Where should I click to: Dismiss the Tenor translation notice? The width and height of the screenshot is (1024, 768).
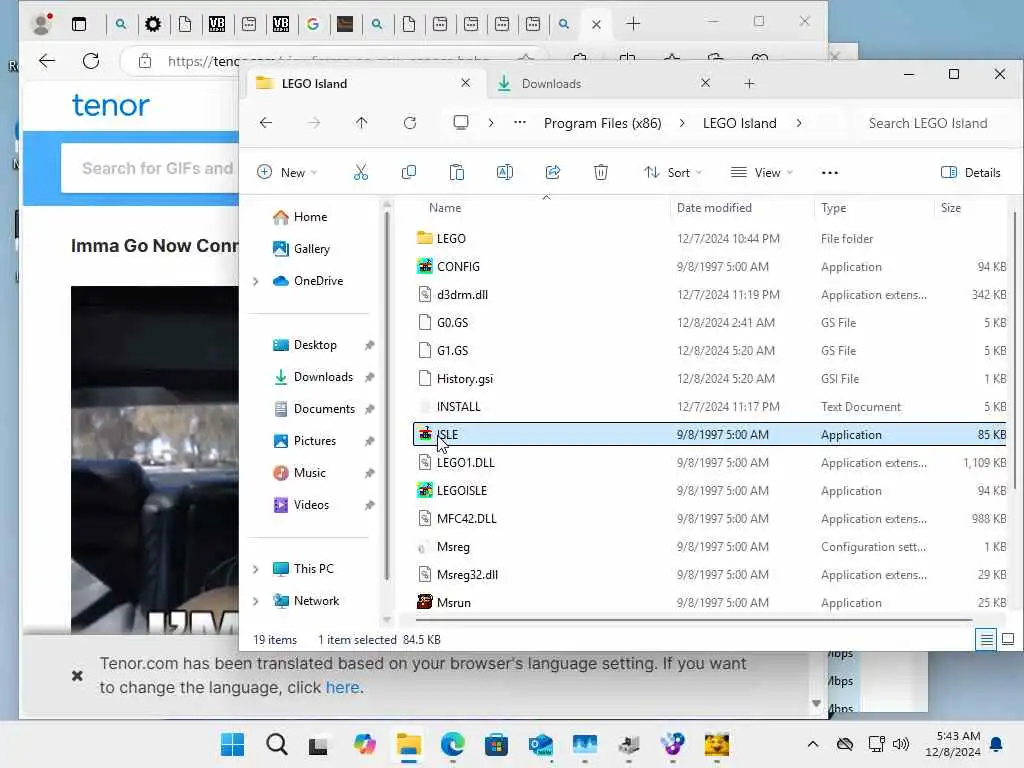(77, 675)
